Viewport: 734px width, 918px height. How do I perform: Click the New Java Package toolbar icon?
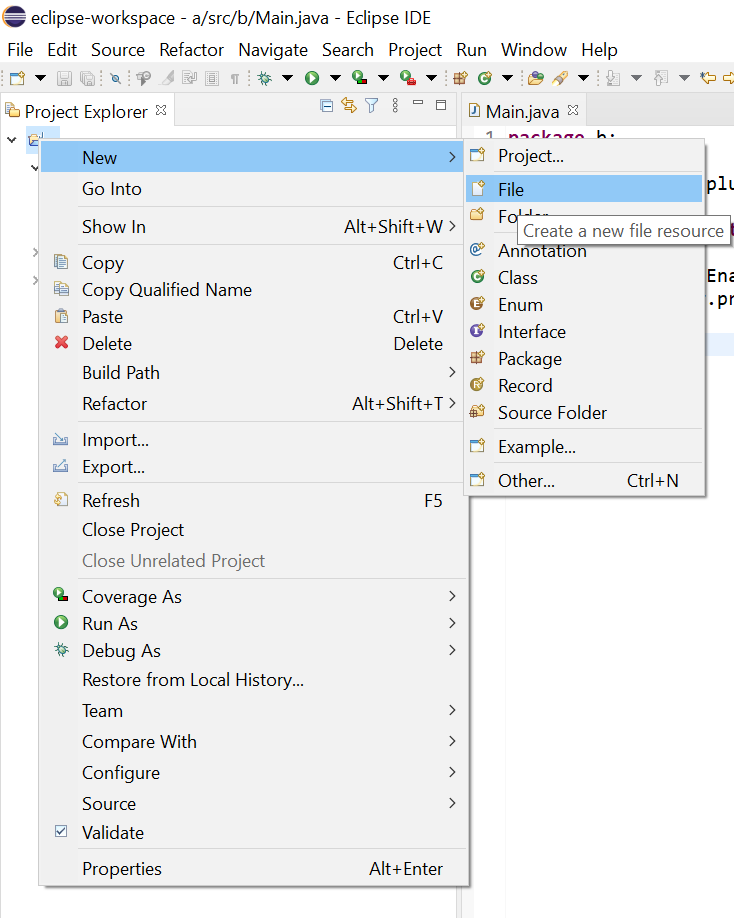pos(461,78)
